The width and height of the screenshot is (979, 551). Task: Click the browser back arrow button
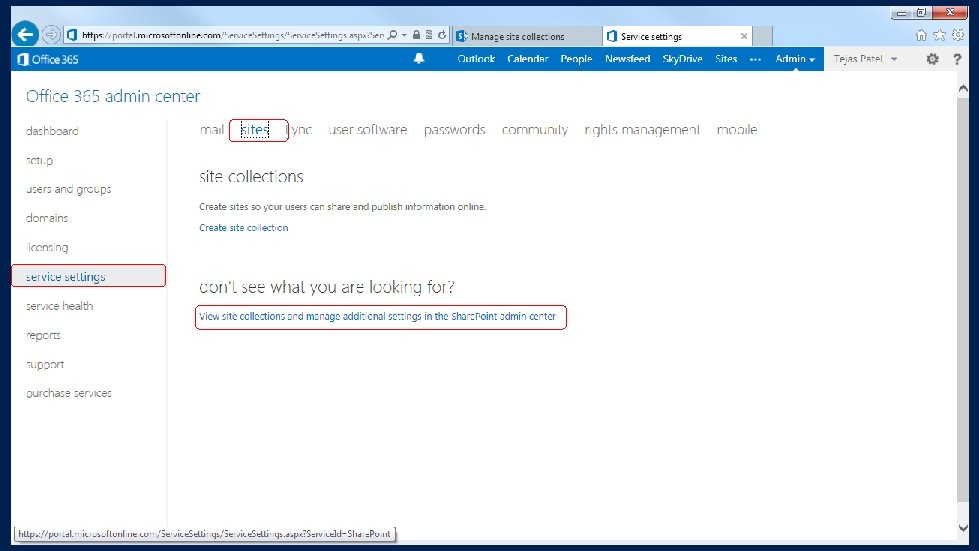pyautogui.click(x=26, y=34)
